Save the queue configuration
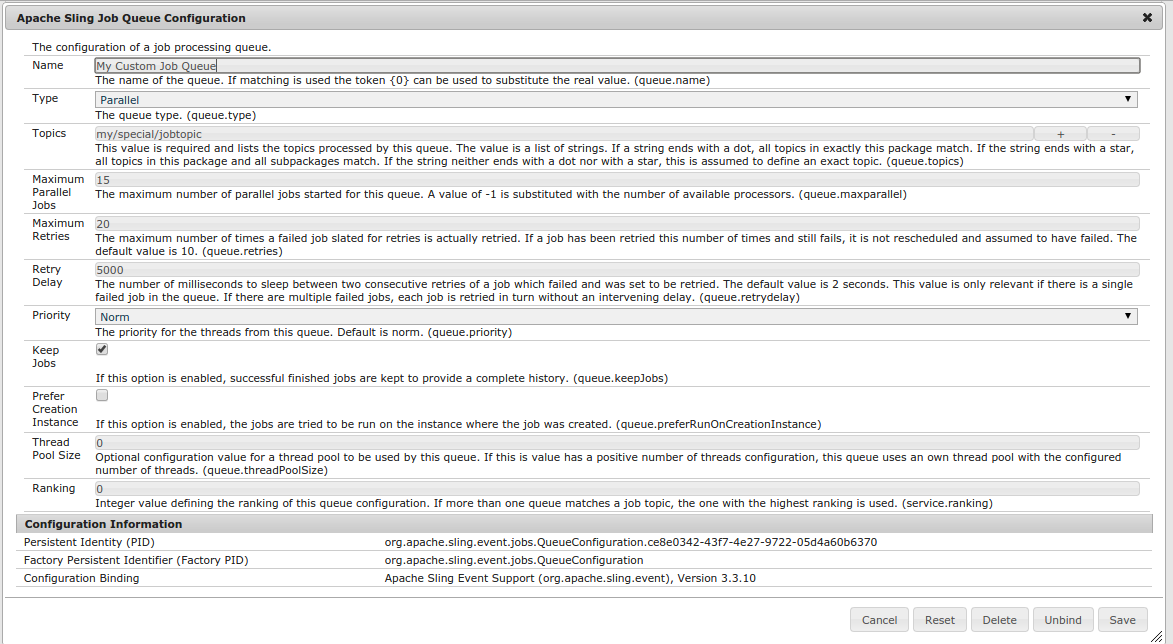Image resolution: width=1173 pixels, height=644 pixels. pos(1122,620)
